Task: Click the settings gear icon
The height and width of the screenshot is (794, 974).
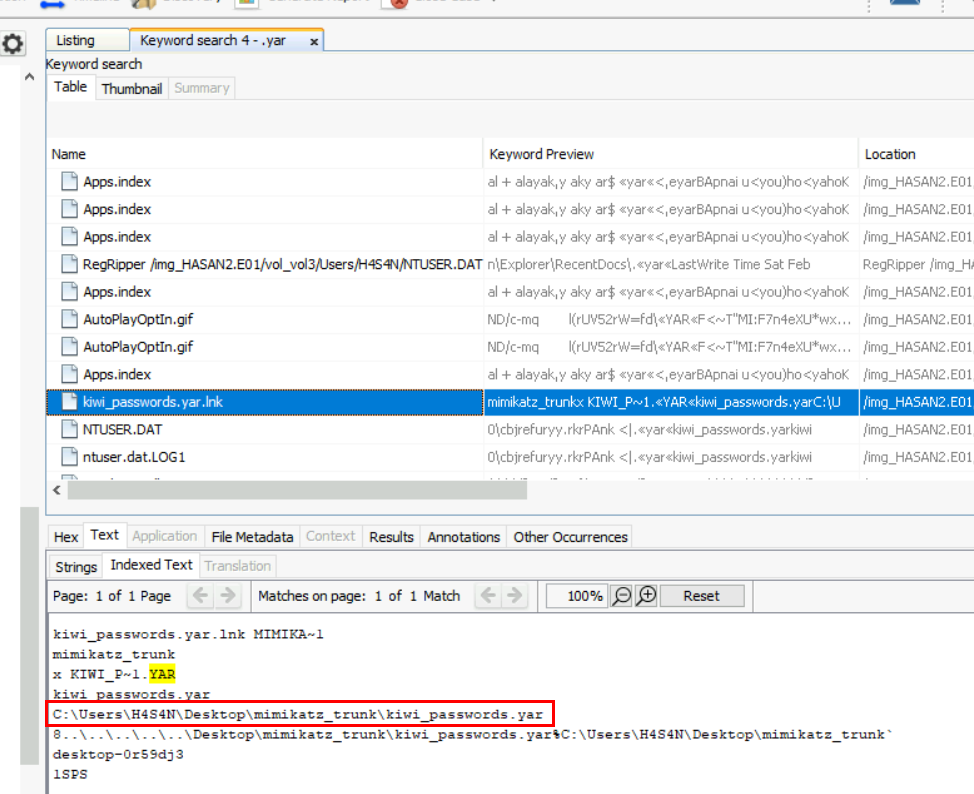Action: [12, 44]
